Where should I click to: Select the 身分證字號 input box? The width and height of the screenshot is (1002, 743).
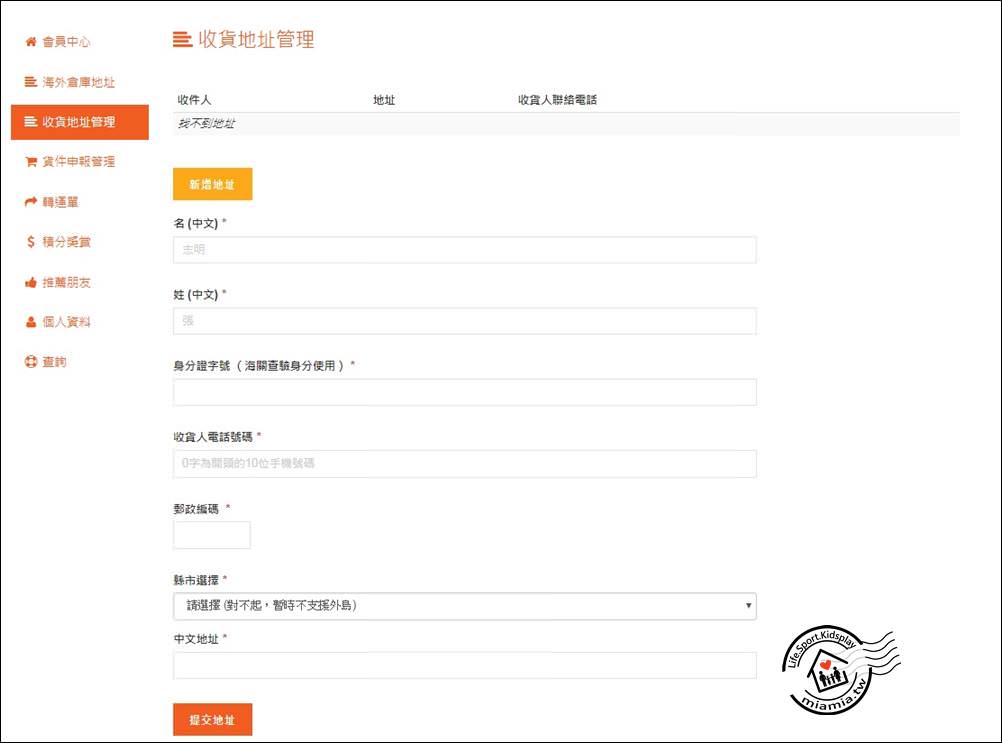pyautogui.click(x=464, y=392)
